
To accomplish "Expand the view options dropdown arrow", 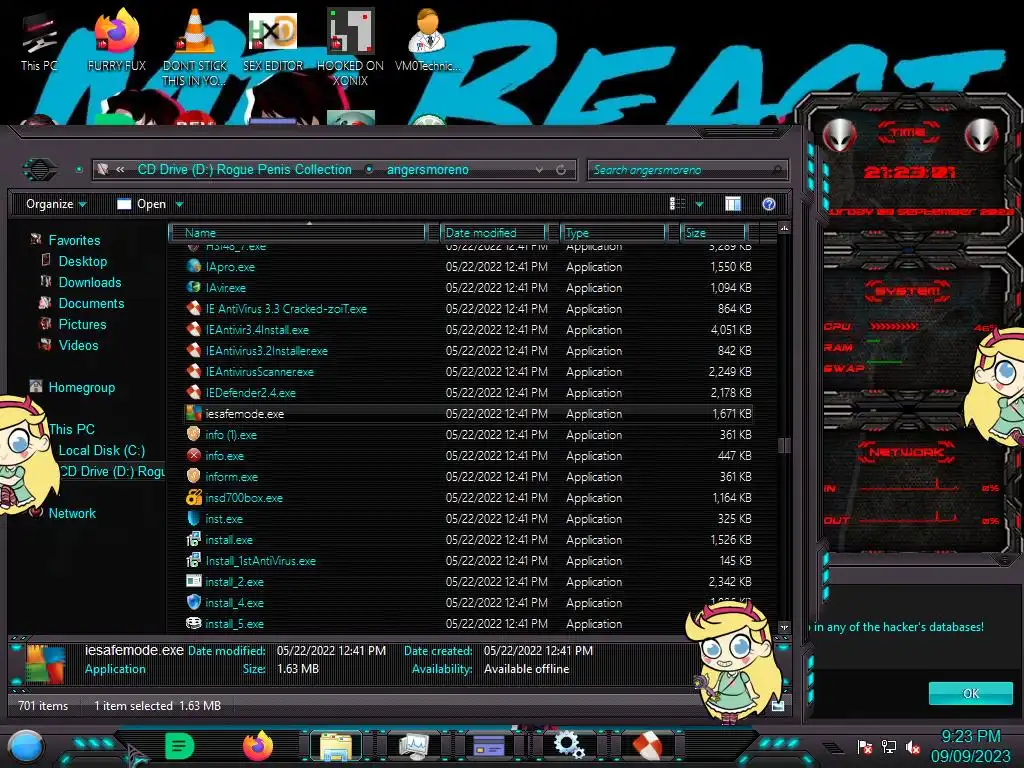I will (699, 204).
